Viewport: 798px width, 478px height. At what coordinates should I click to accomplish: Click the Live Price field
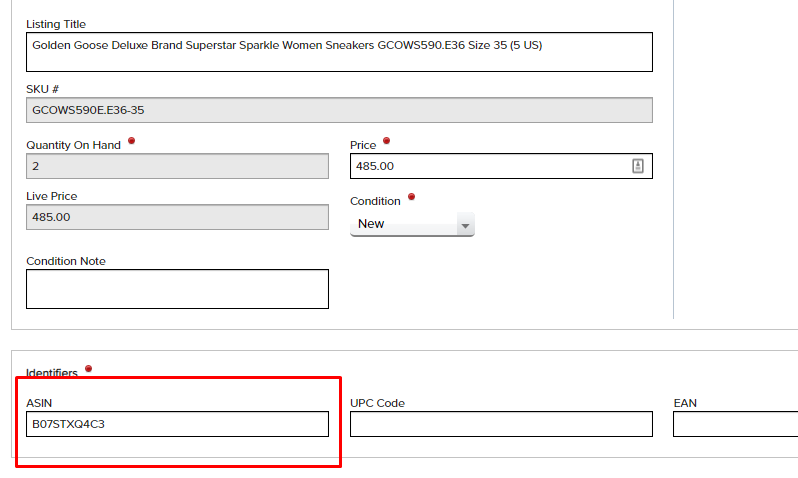coord(177,217)
